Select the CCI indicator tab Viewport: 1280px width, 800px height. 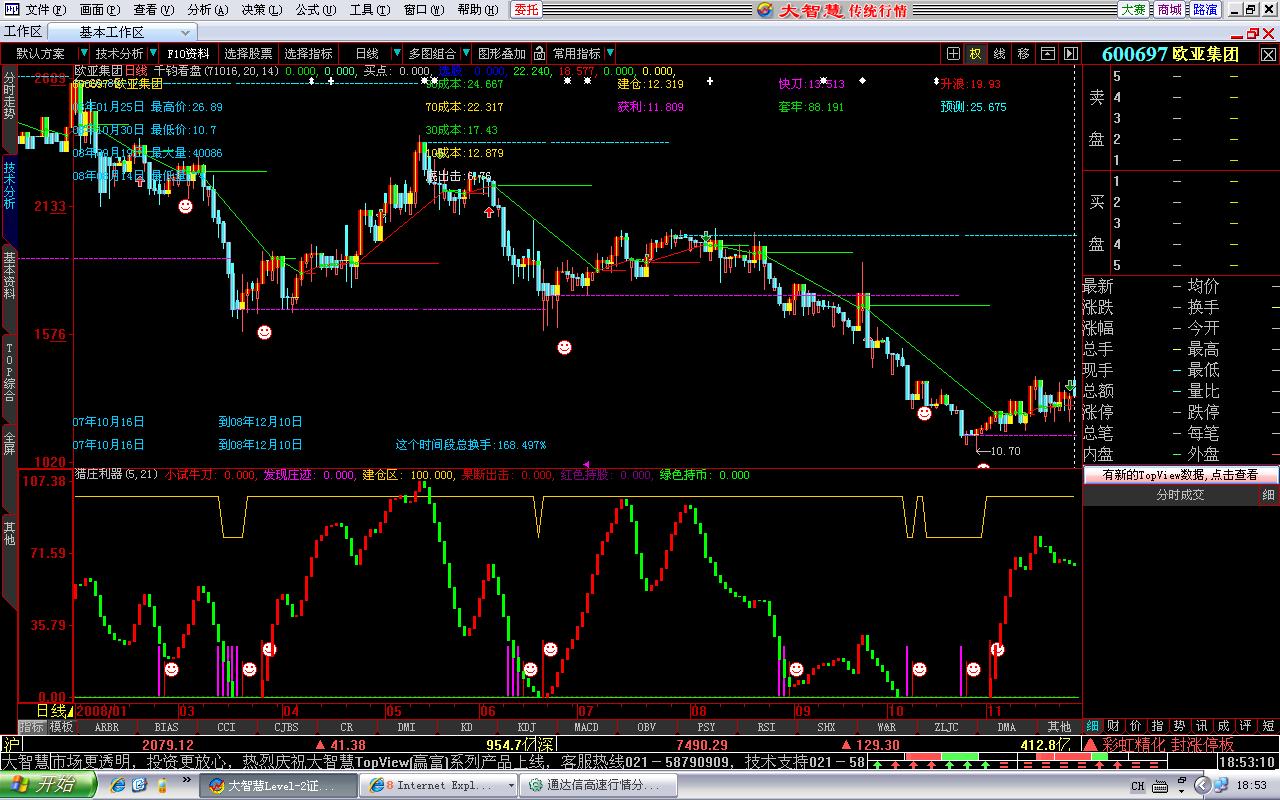pos(226,727)
